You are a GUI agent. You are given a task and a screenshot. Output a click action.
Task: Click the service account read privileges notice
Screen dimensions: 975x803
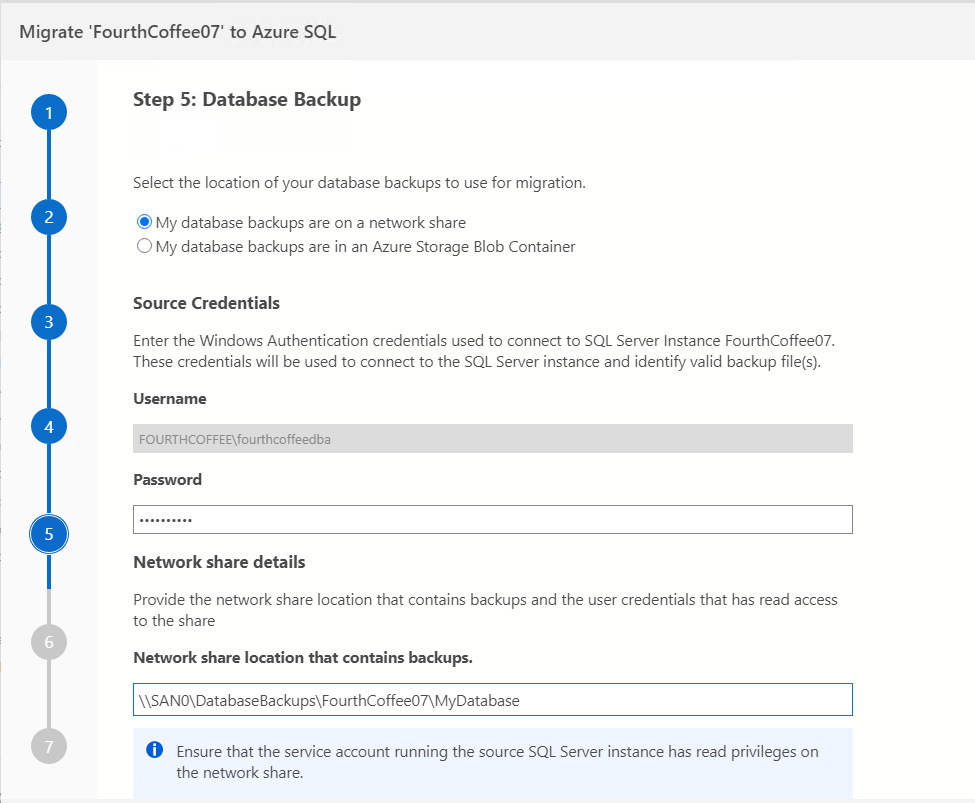coord(497,761)
